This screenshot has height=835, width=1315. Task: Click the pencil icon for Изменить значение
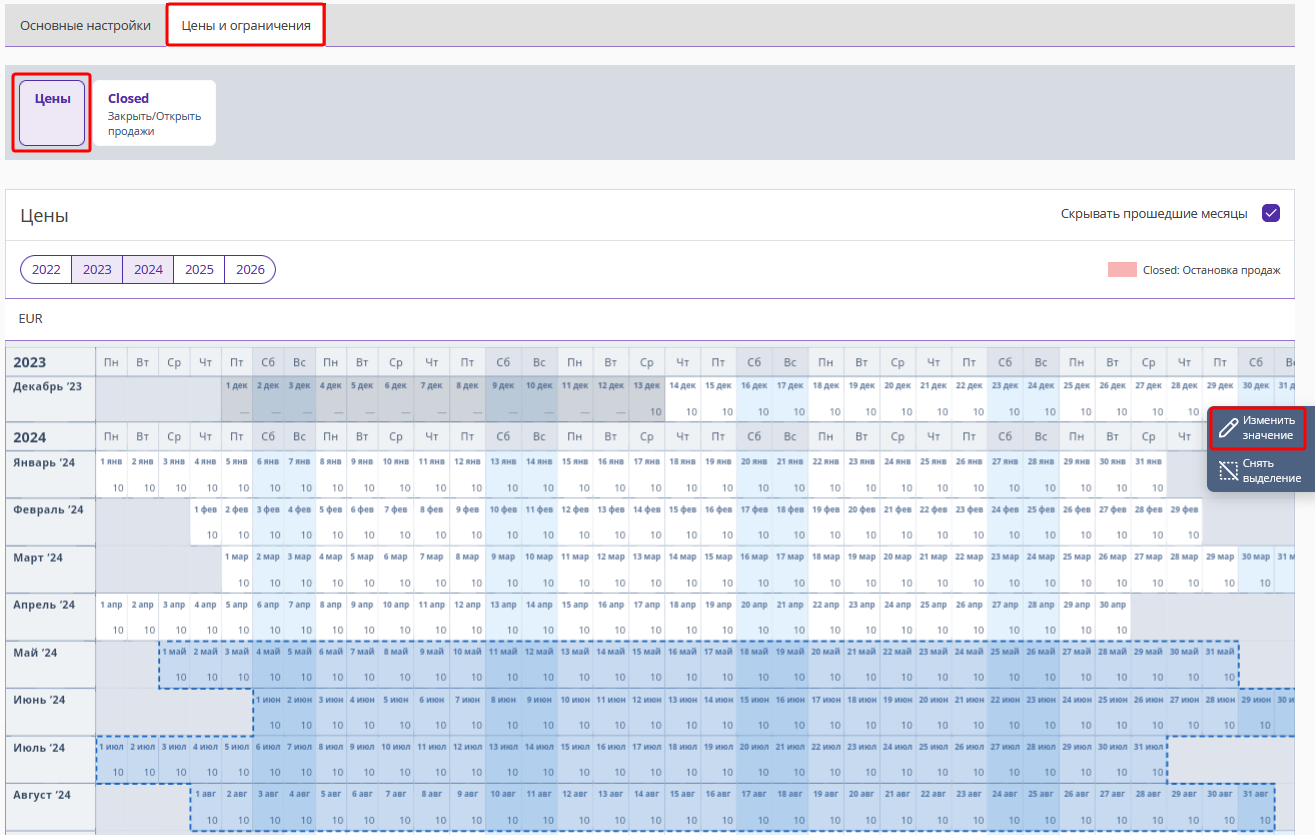[x=1229, y=428]
